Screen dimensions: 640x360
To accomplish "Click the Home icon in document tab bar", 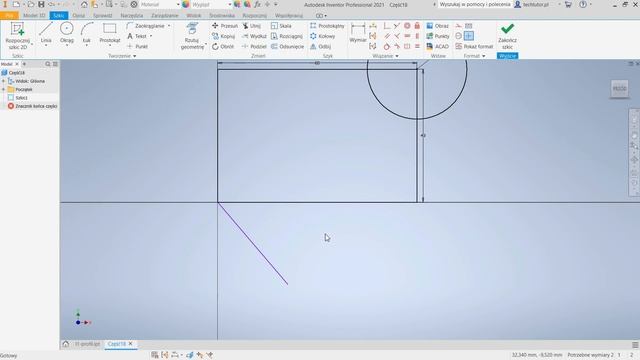I will [x=65, y=344].
